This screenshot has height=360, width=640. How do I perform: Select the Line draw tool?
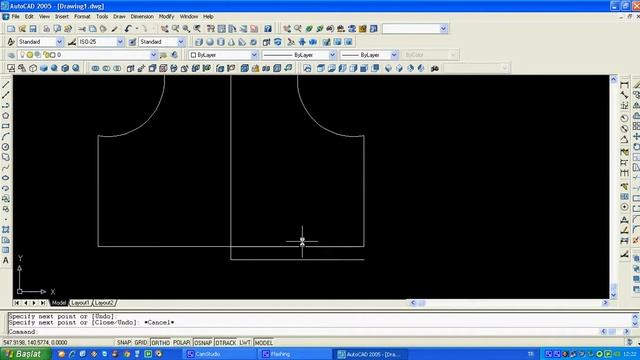6,85
